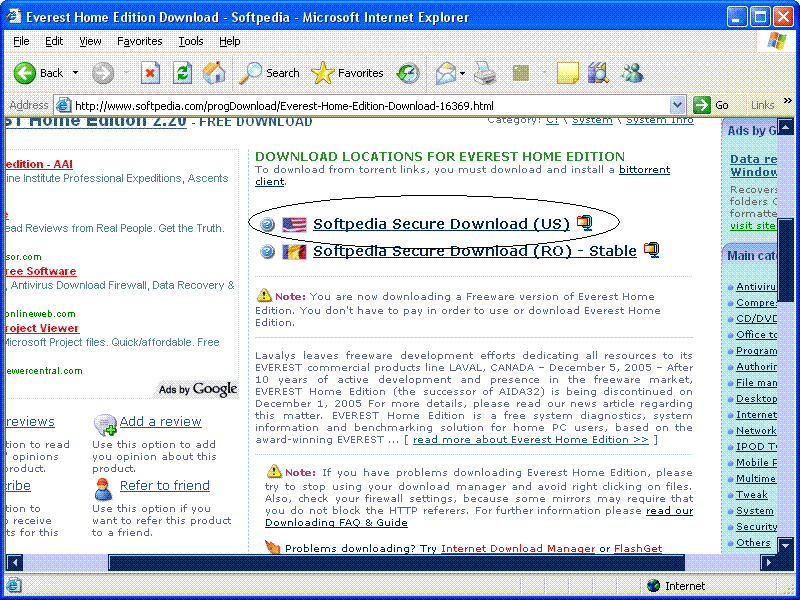Go to the Home page icon
The image size is (800, 600).
[214, 73]
